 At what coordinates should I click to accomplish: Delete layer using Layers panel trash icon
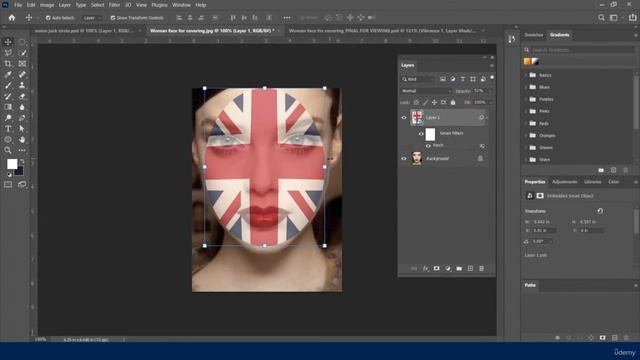point(482,269)
